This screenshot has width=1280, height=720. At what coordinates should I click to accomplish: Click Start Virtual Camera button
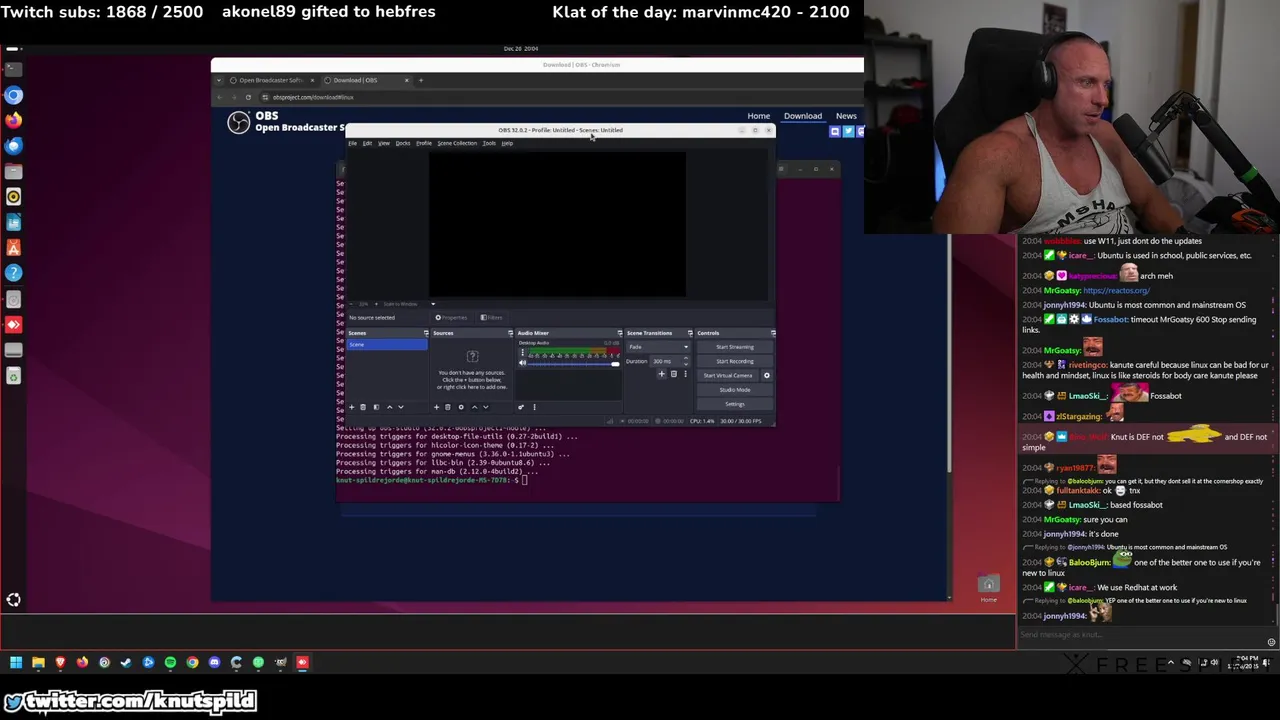coord(728,375)
